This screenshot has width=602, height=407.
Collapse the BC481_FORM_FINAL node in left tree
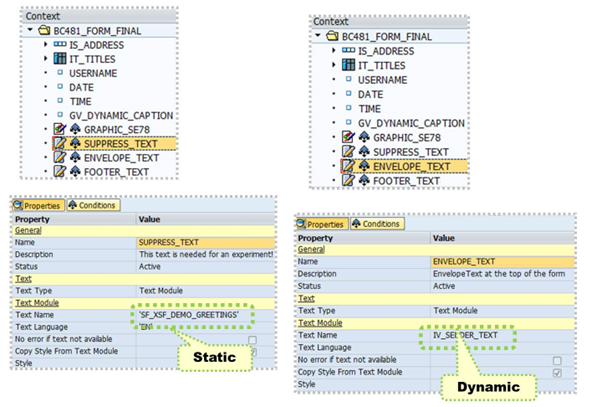29,31
